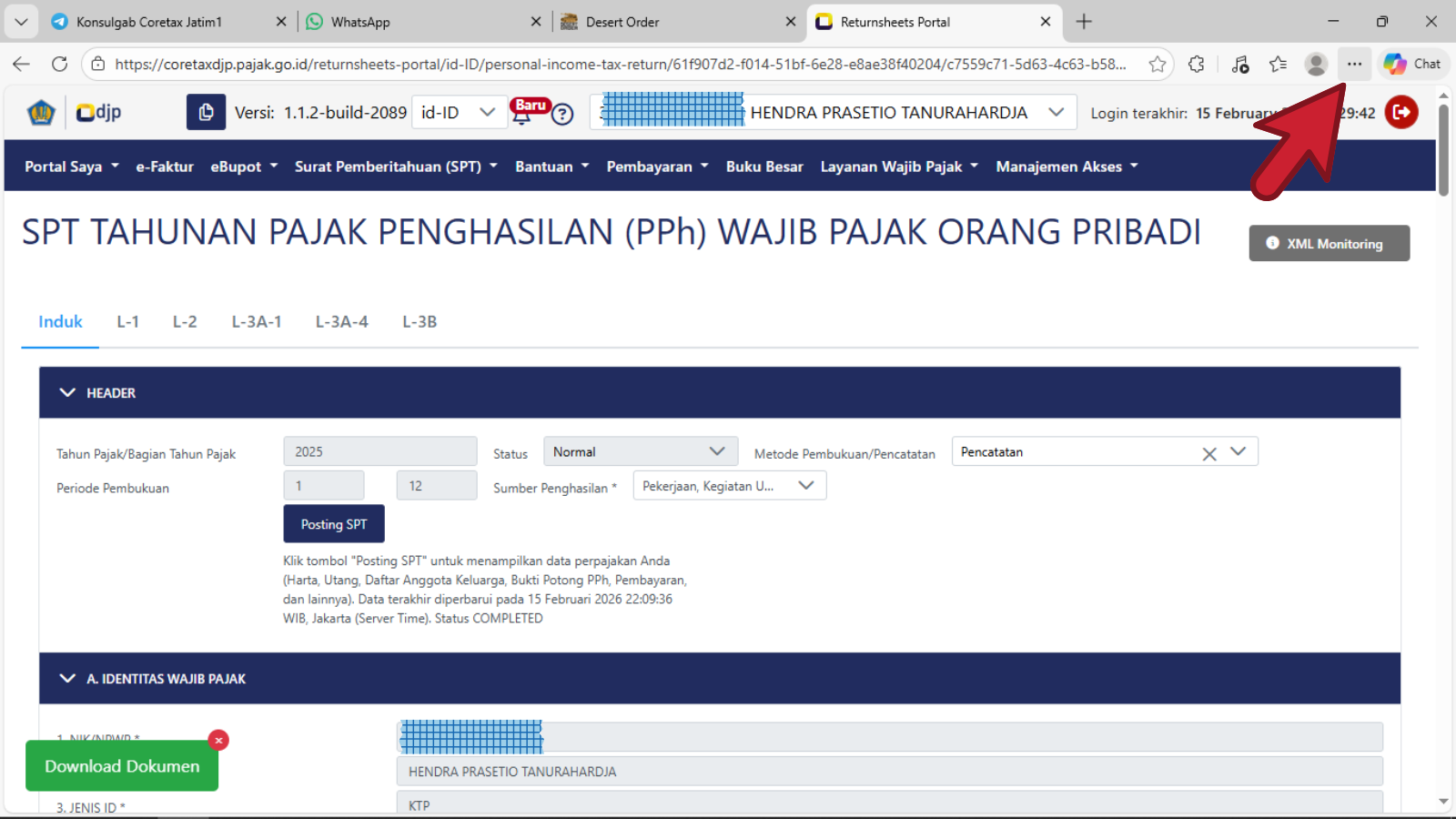Clear the Pencatatan selection with the X

coord(1208,453)
